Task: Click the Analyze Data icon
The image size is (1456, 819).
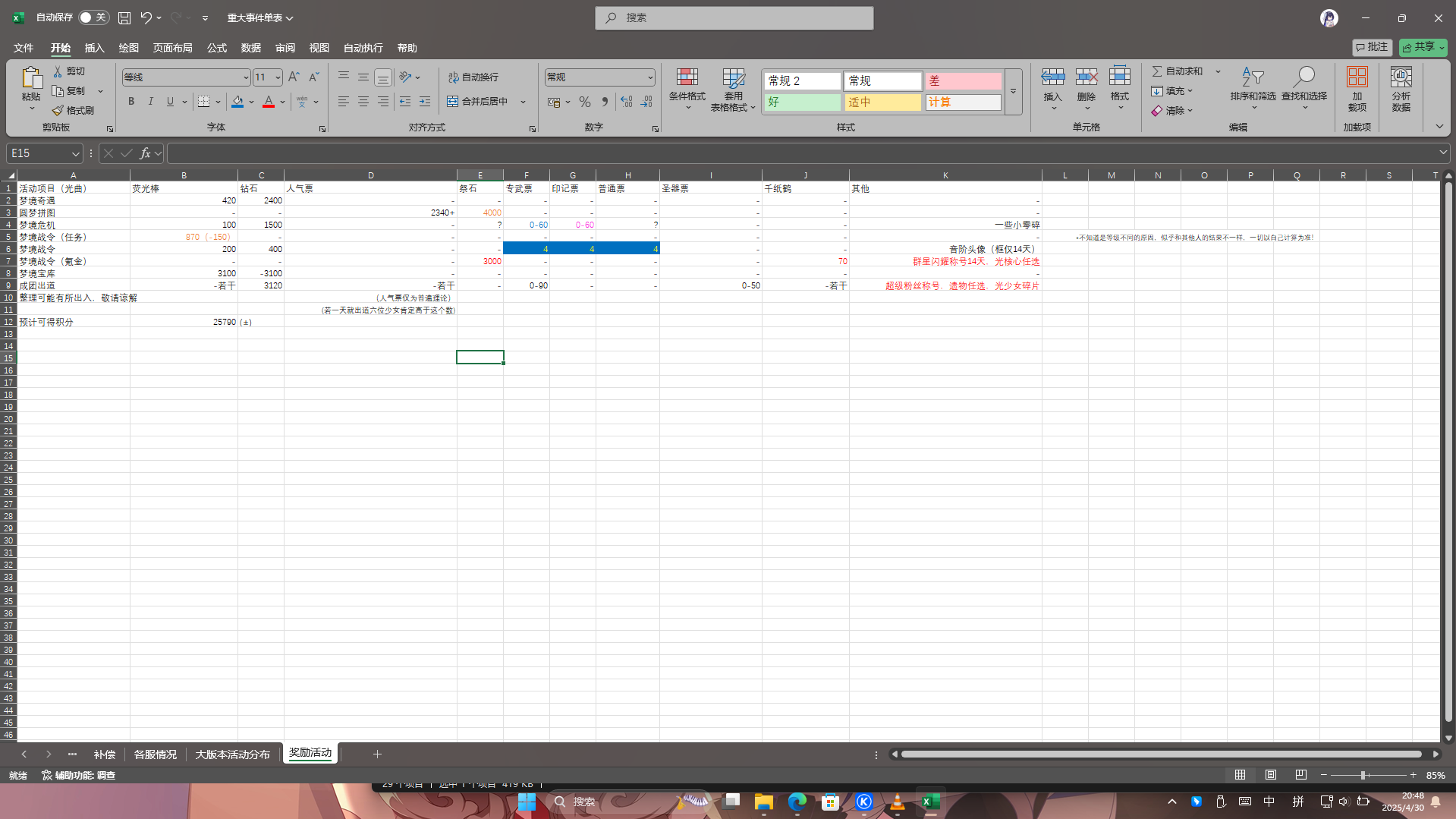Action: [x=1401, y=77]
